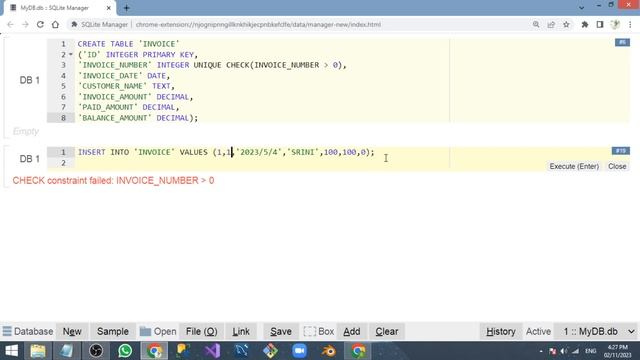This screenshot has width=640, height=360.
Task: Open Blender from taskbar
Action: 328,351
